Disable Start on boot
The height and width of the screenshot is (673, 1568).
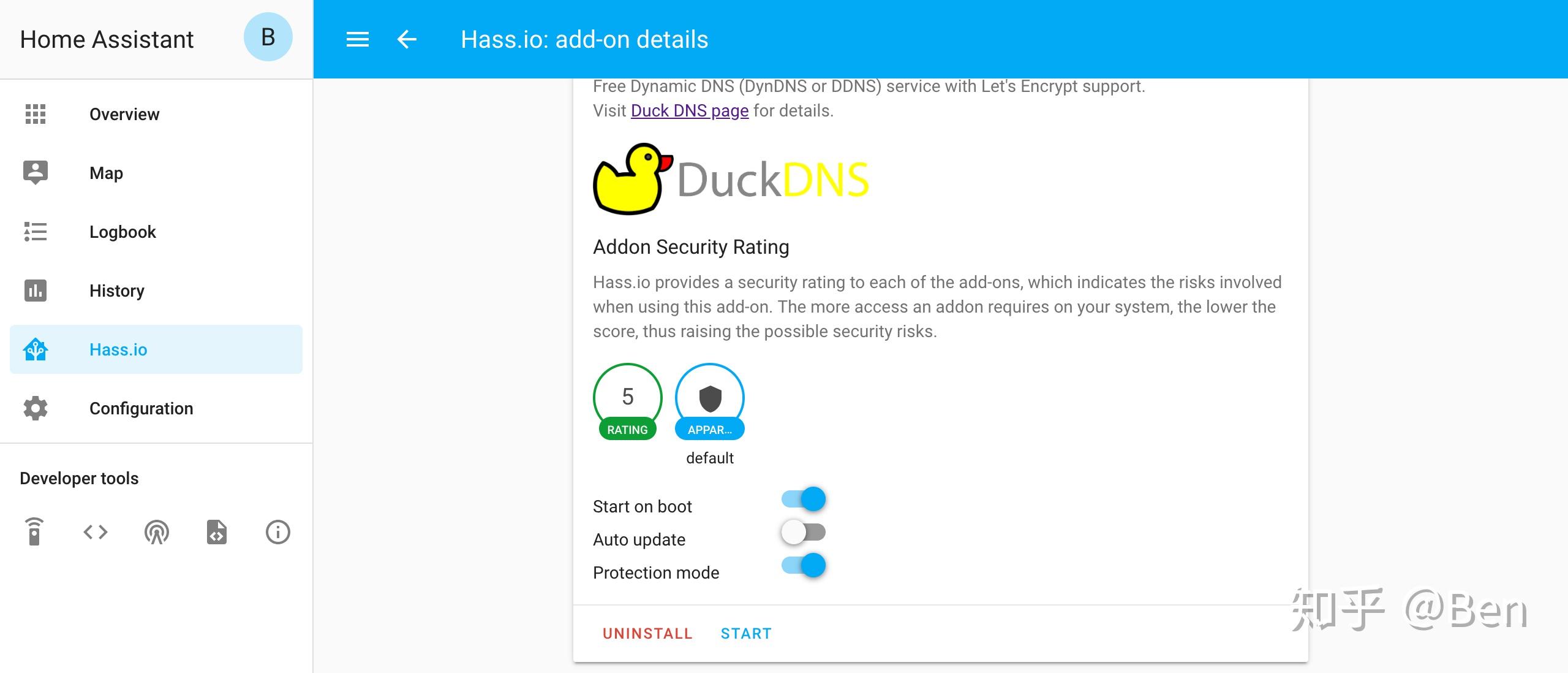coord(803,499)
